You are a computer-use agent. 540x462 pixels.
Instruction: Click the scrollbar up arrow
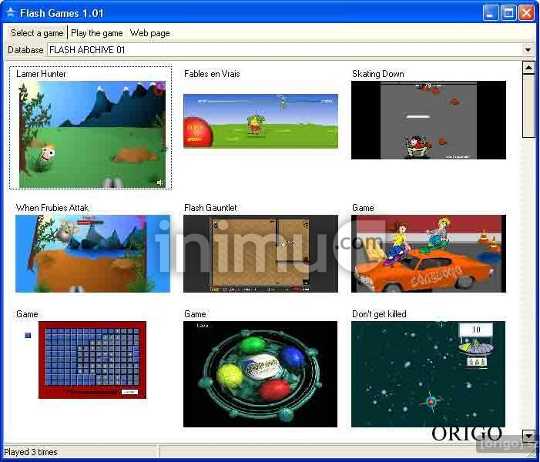(528, 67)
